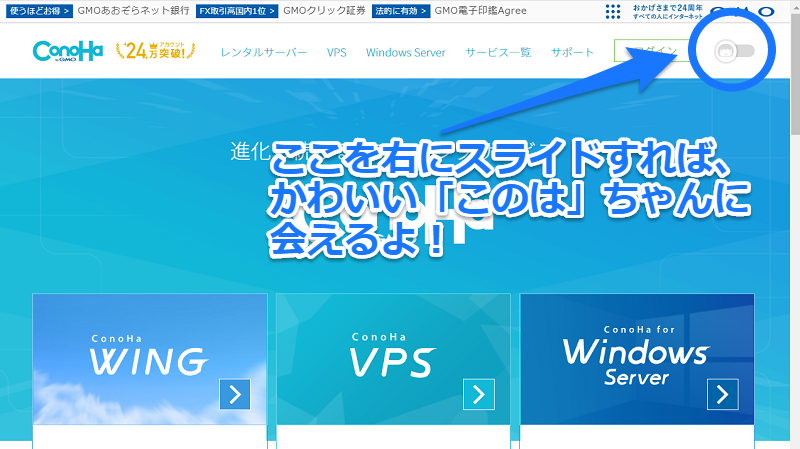This screenshot has height=449, width=800.
Task: Expand the サービス一覧 menu
Action: [x=498, y=52]
